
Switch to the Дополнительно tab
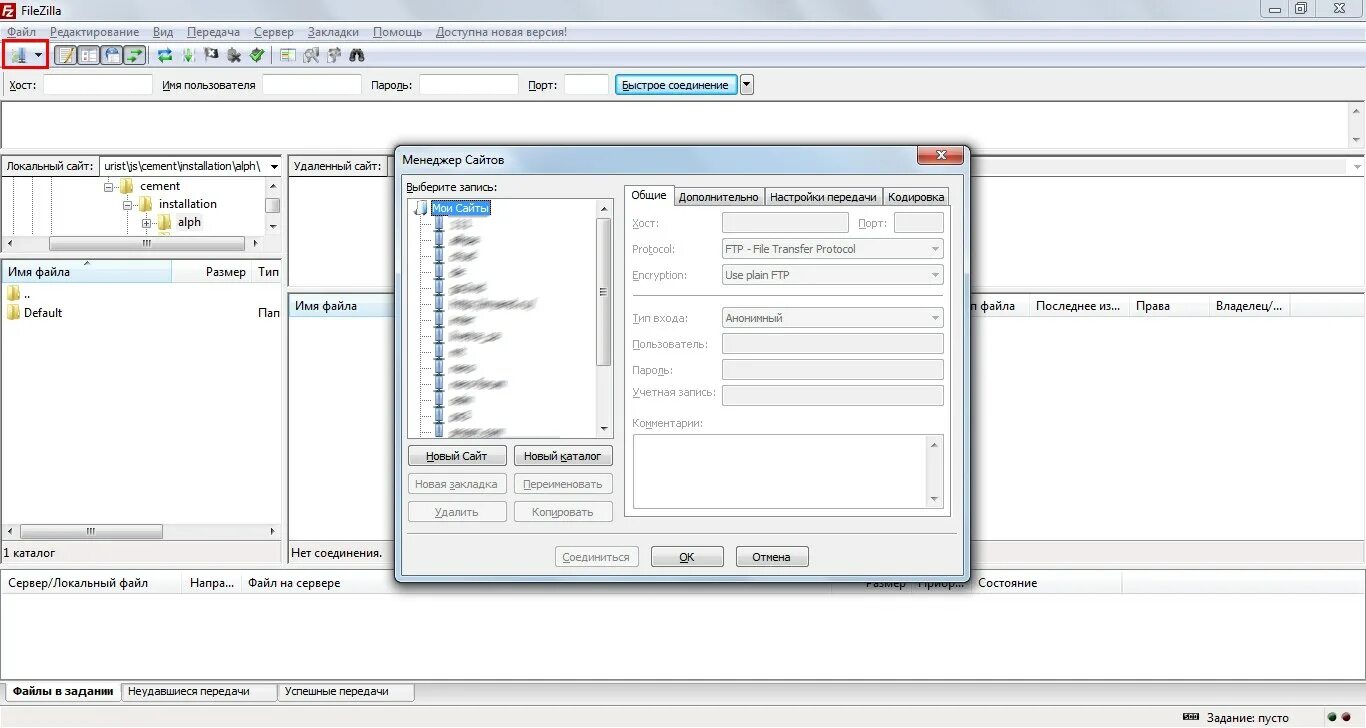(718, 197)
